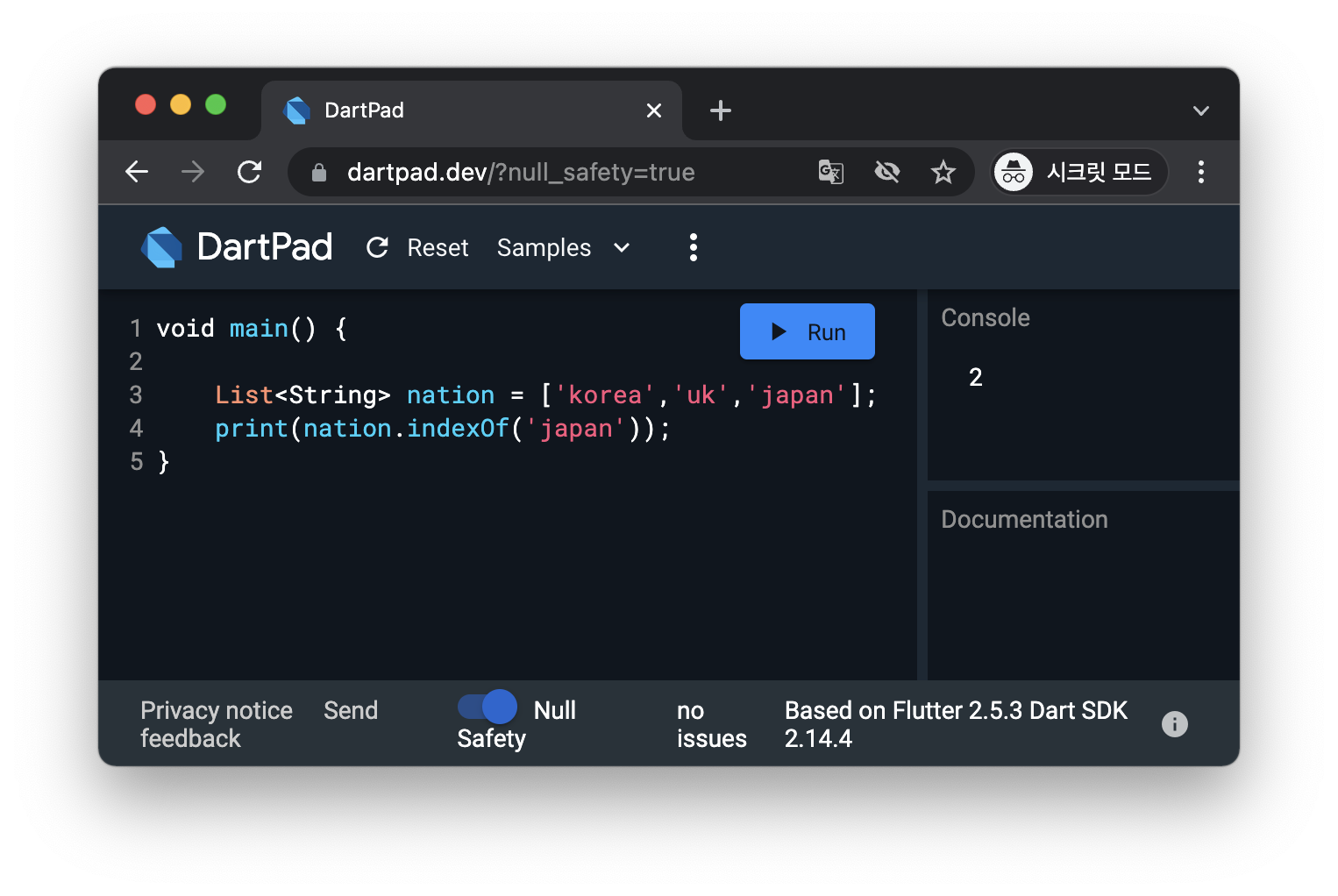Run the code with Run button
Viewport: 1338px width, 896px height.
(x=808, y=331)
